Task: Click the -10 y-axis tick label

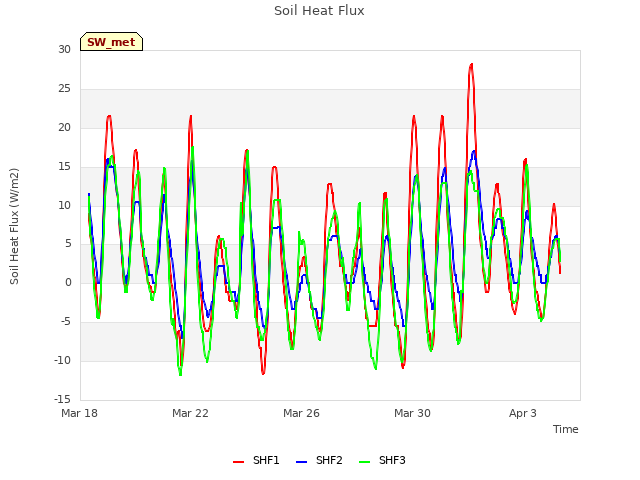Action: click(x=62, y=360)
